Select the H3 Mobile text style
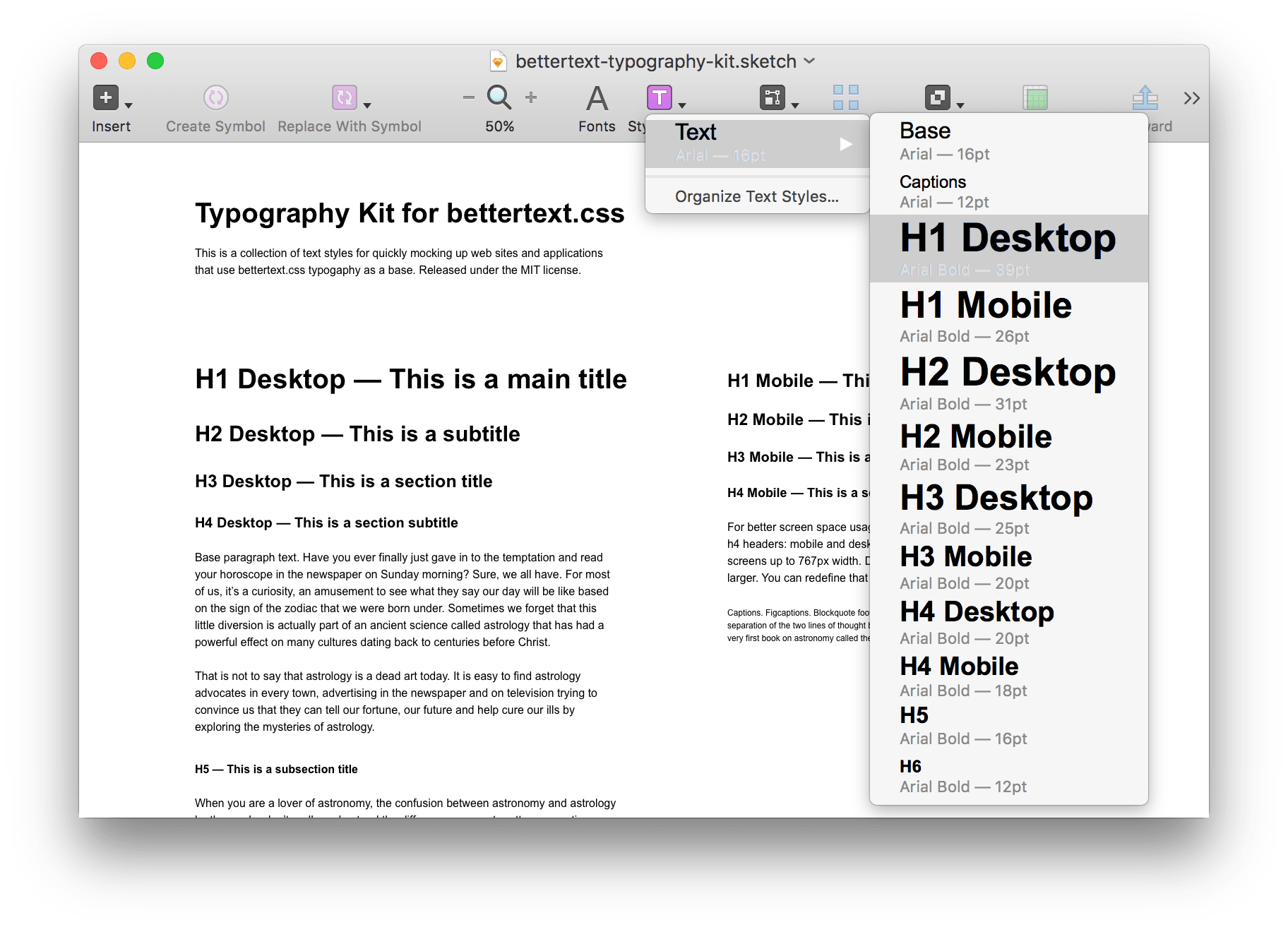Screen dimensions: 1288x932 pyautogui.click(x=1008, y=567)
